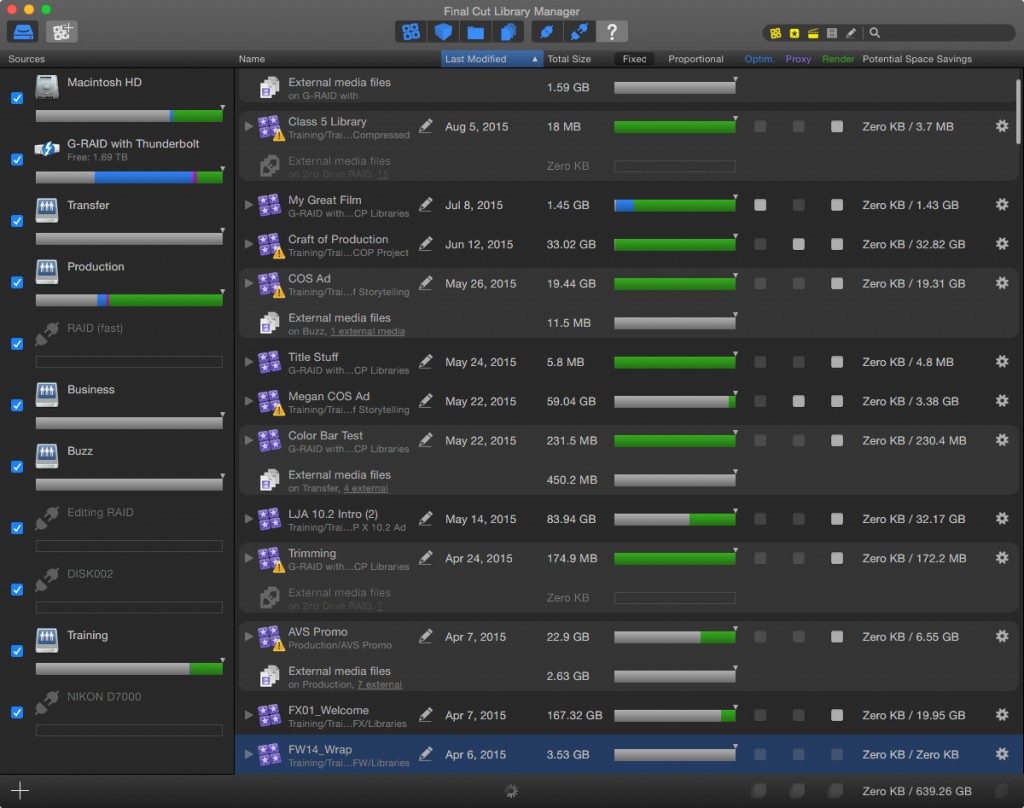Image resolution: width=1024 pixels, height=808 pixels.
Task: Click the blue cube toolbar icon
Action: [443, 31]
